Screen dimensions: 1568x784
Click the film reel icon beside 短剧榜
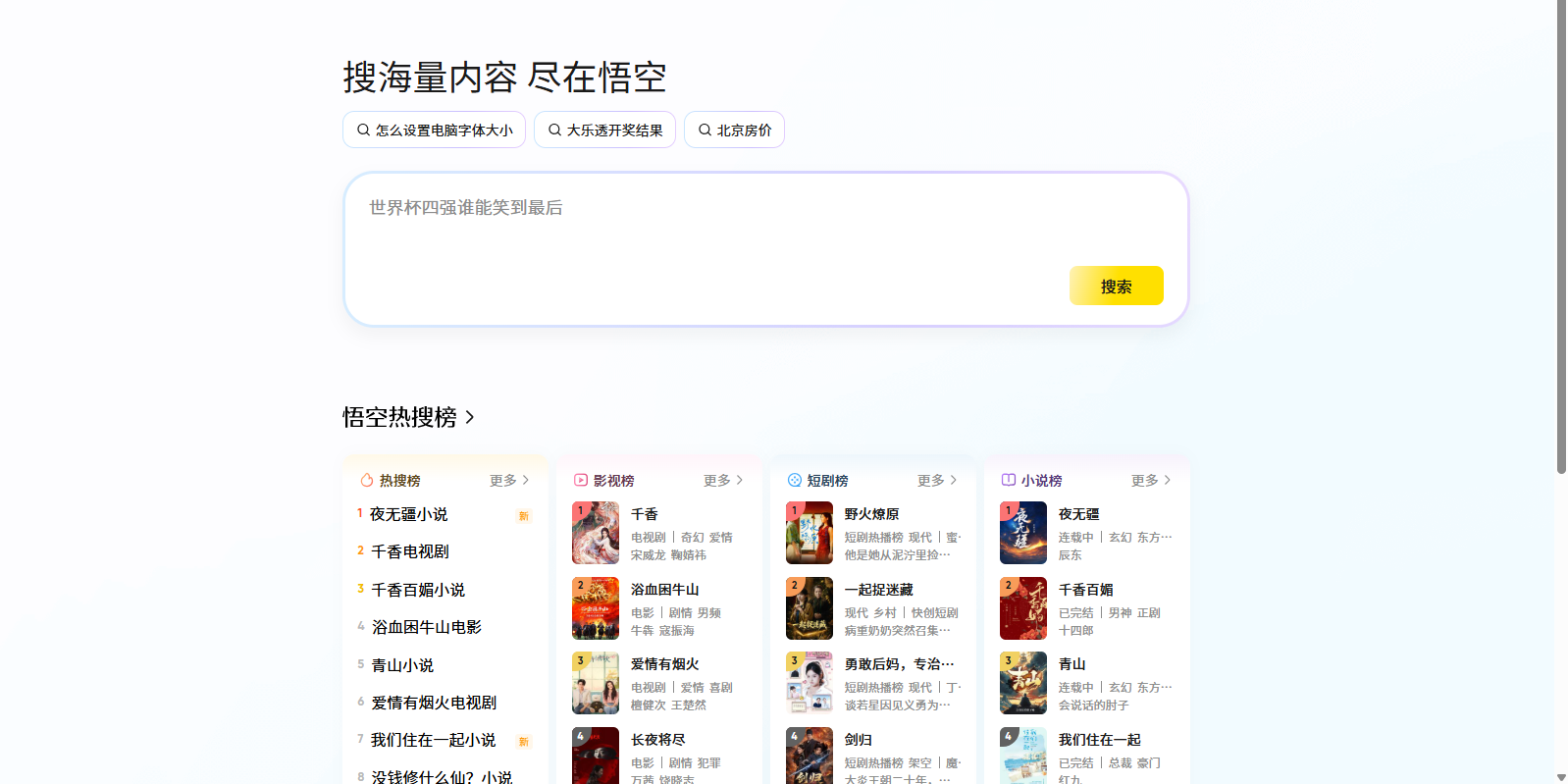coord(795,480)
